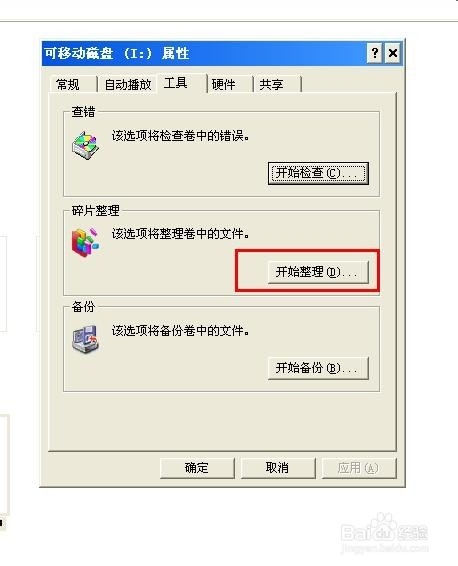
Task: Dismiss dialog using 取消 button
Action: pyautogui.click(x=278, y=468)
